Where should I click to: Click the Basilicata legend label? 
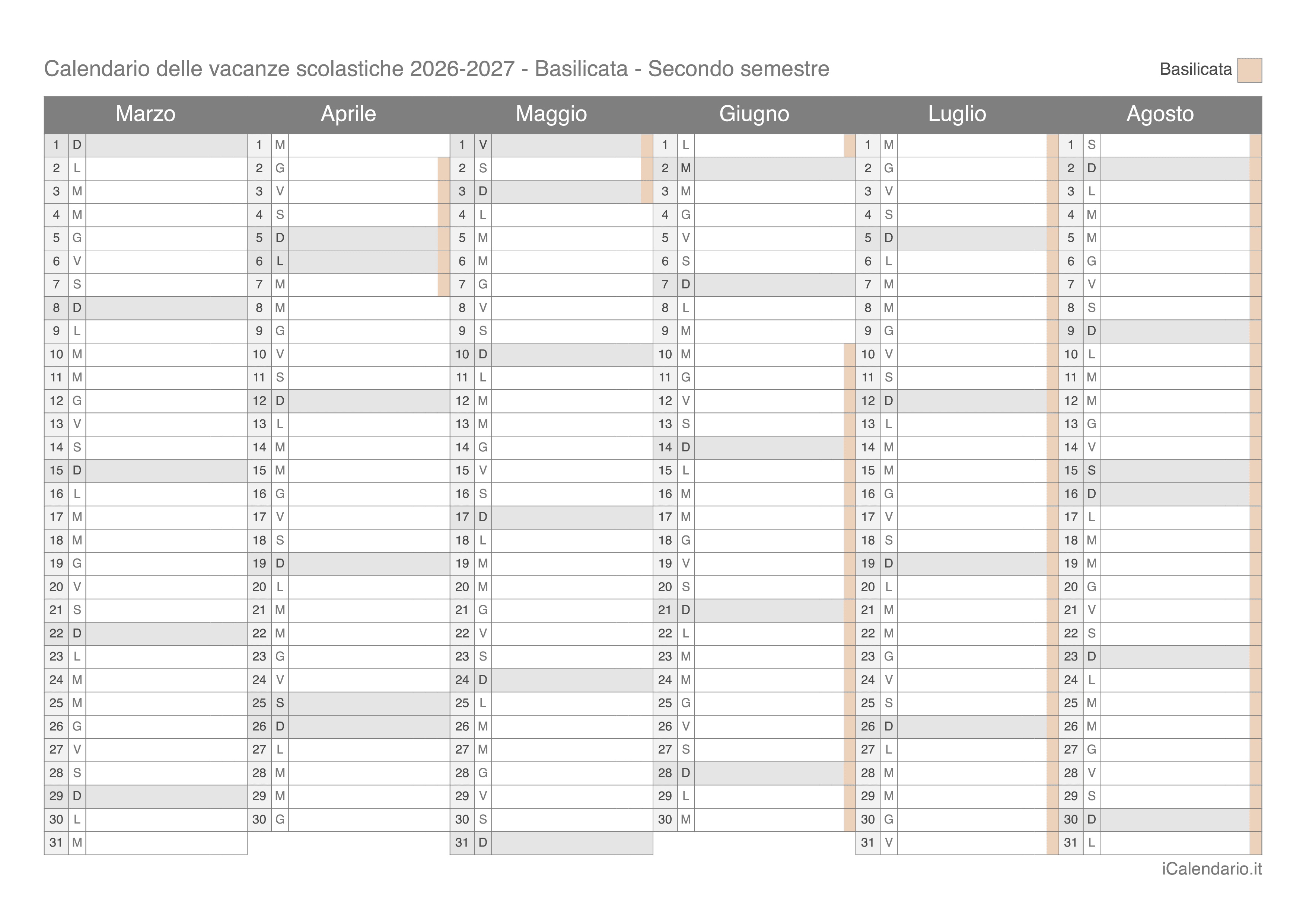[1195, 70]
